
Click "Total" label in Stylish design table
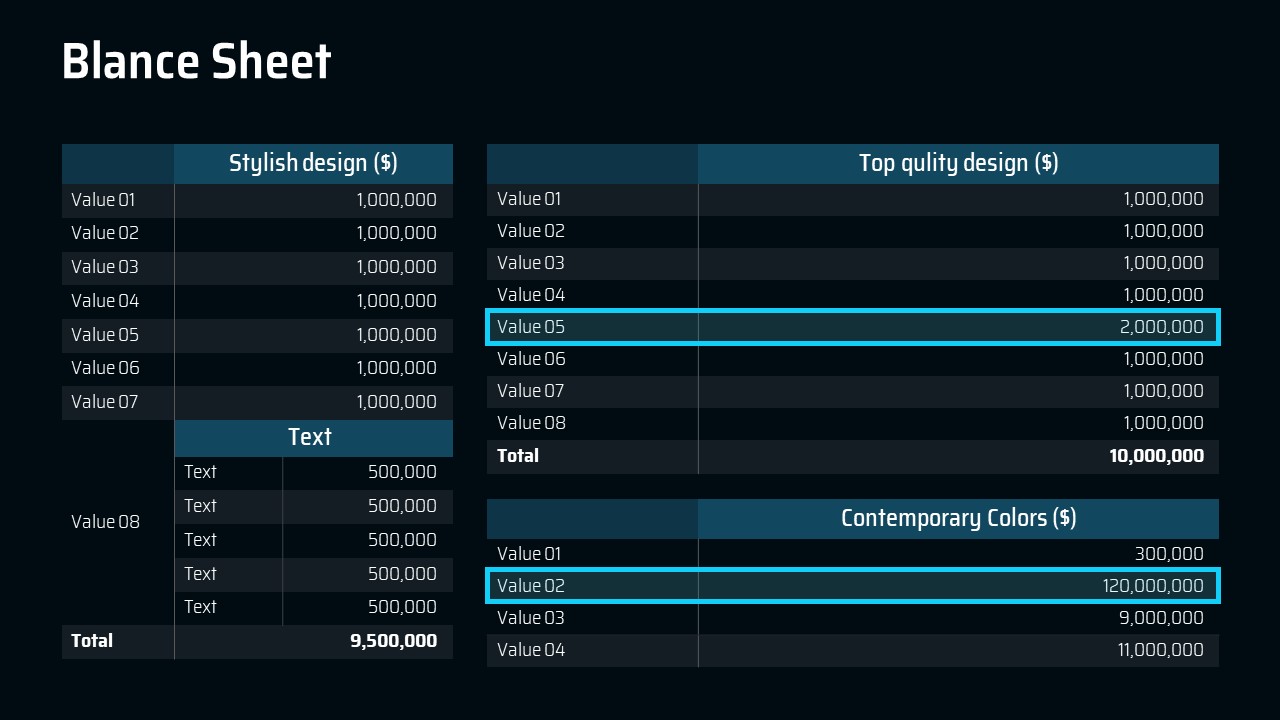pyautogui.click(x=92, y=641)
